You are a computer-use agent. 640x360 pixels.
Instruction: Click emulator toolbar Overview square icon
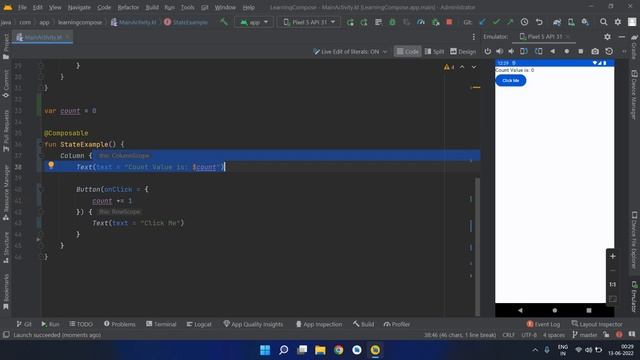pos(580,51)
